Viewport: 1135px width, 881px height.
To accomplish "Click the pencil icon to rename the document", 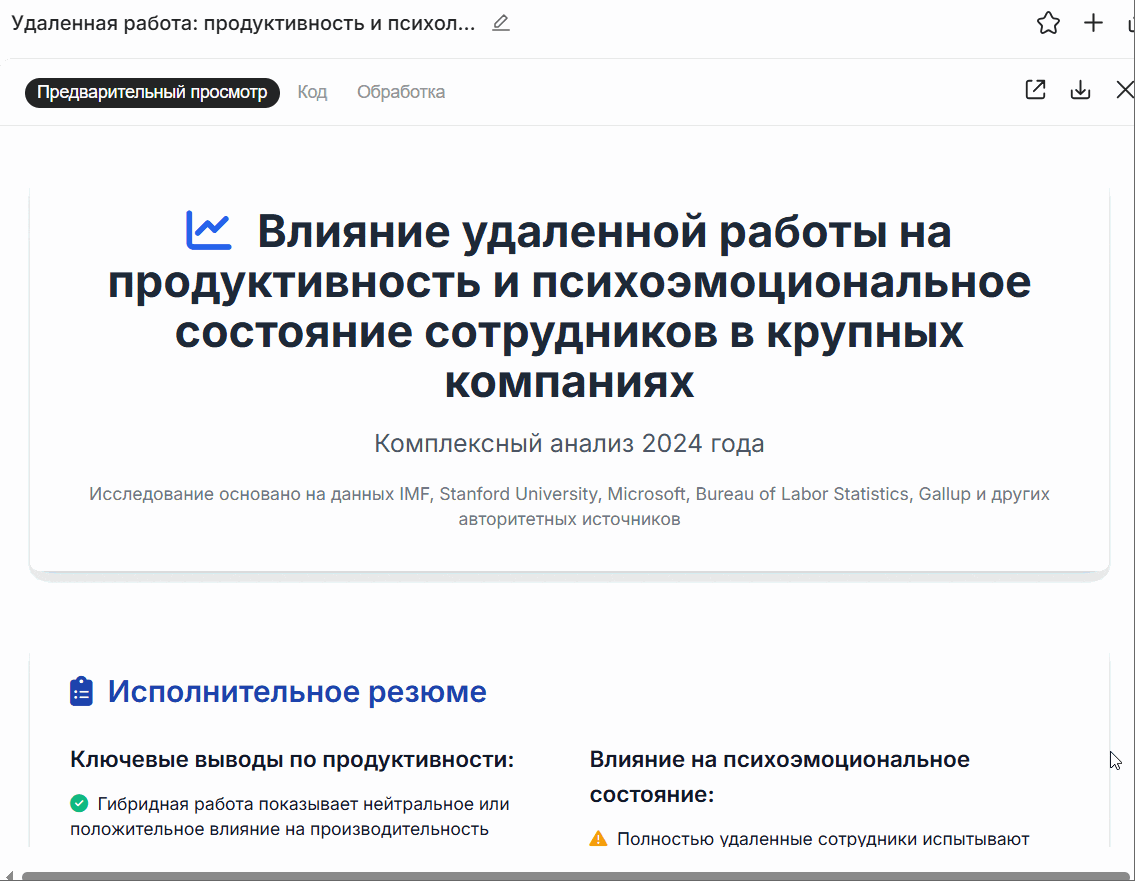I will (501, 23).
